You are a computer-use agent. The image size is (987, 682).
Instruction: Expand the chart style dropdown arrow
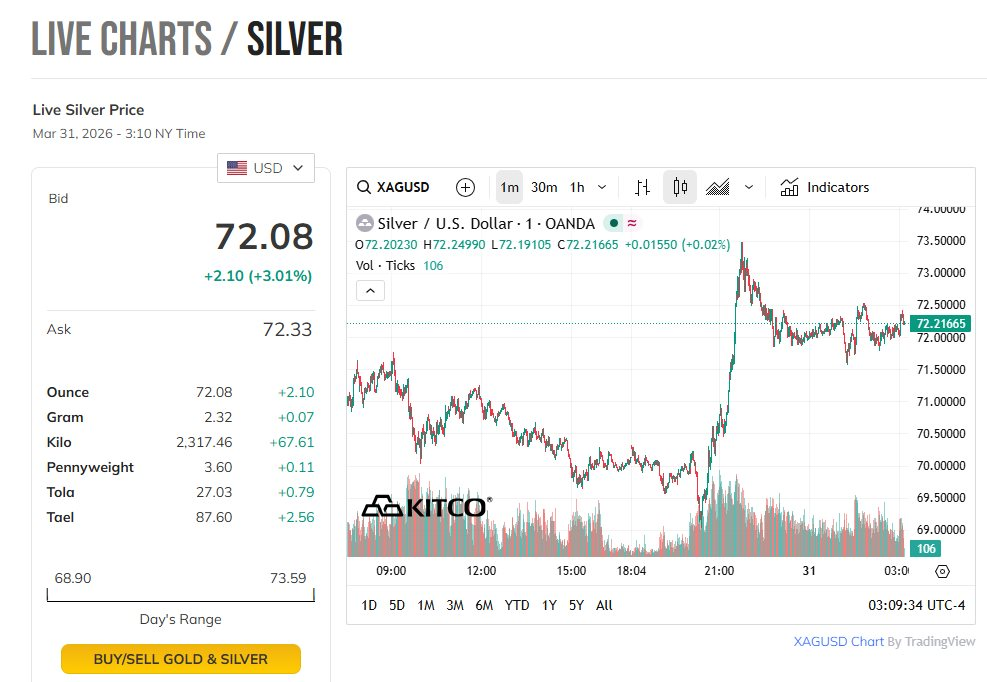(749, 187)
